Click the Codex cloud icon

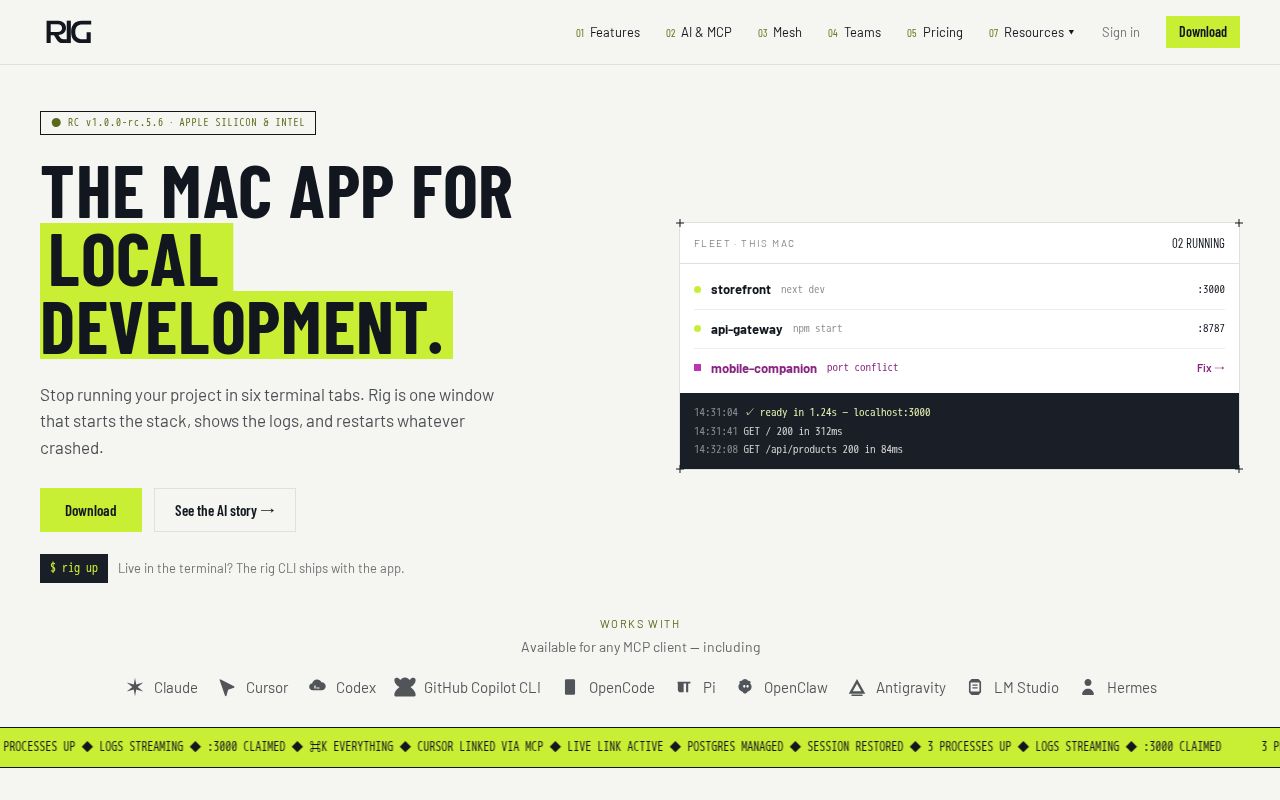pyautogui.click(x=317, y=686)
